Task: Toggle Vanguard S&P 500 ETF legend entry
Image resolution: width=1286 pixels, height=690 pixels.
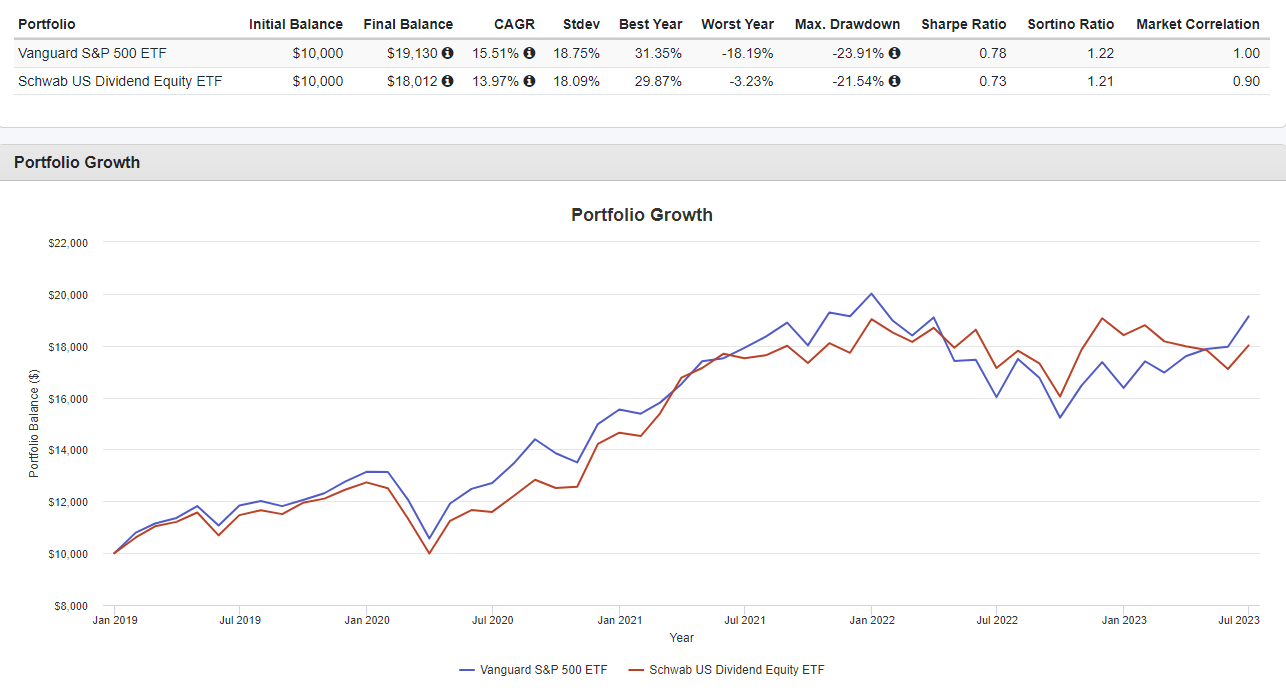Action: [x=532, y=670]
